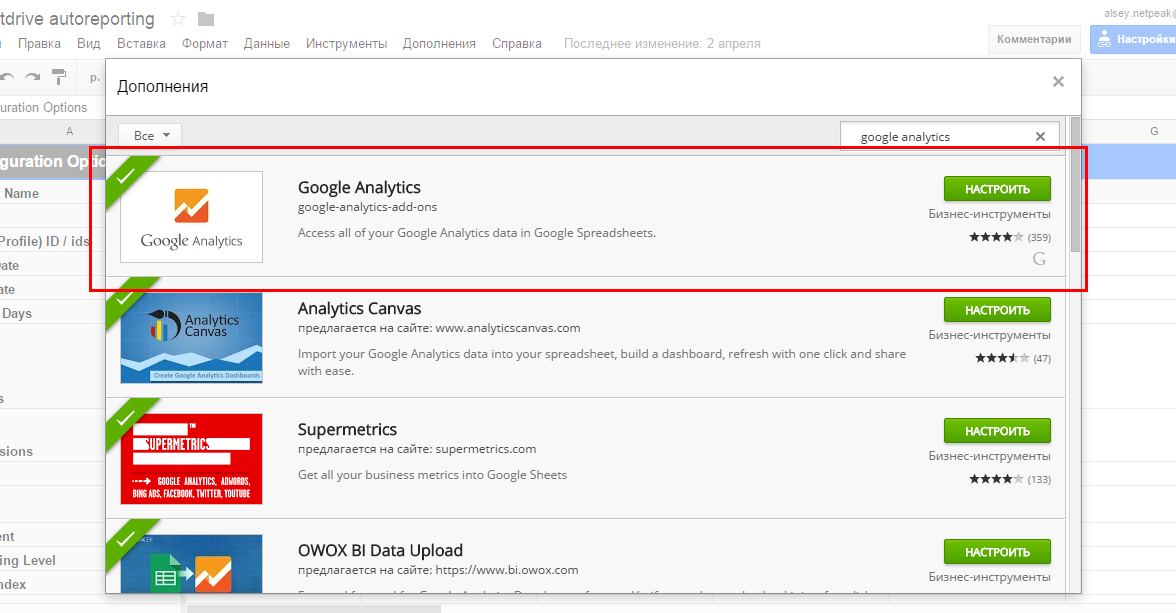The height and width of the screenshot is (613, 1176).
Task: Click Бизнес-инструменты under Analytics Canvas
Action: tap(989, 335)
